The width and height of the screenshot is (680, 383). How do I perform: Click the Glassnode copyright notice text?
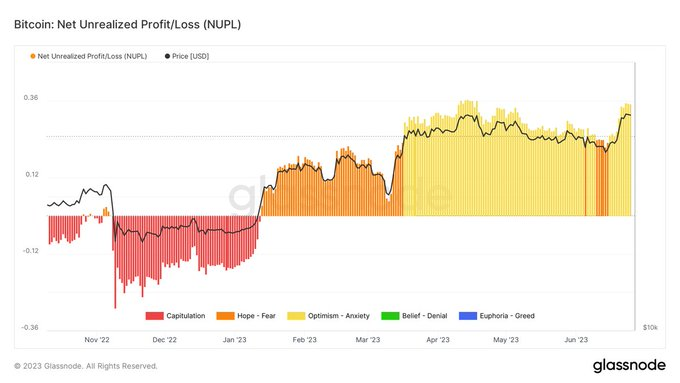[85, 366]
